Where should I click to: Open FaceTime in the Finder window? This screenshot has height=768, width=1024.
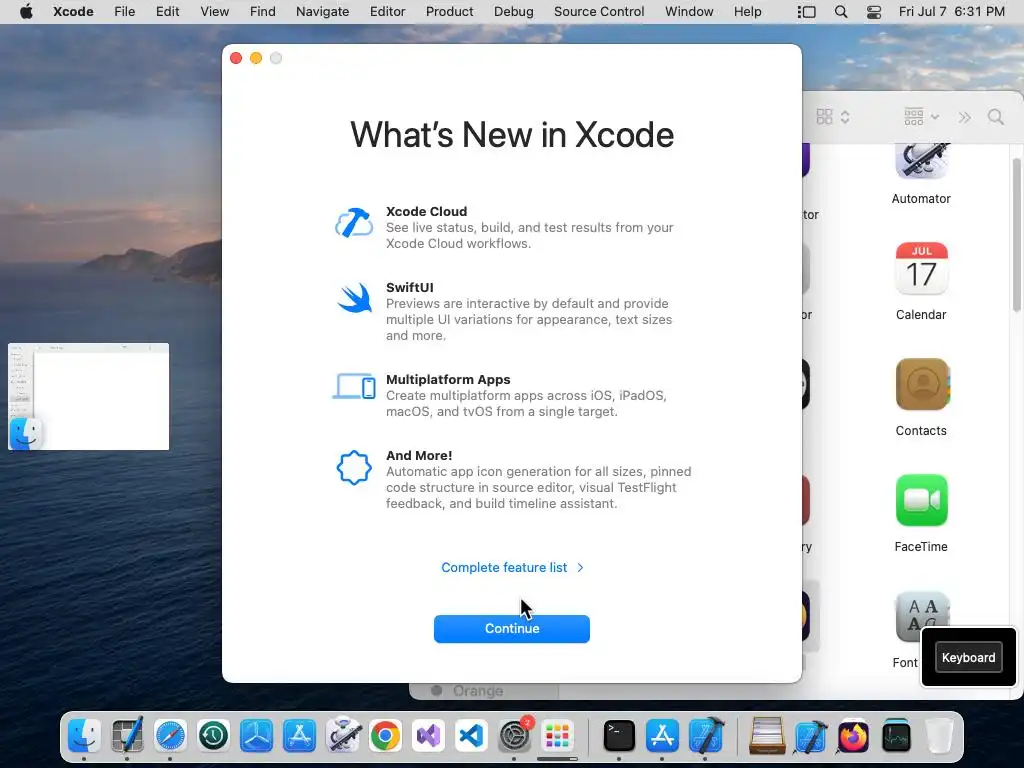coord(921,514)
